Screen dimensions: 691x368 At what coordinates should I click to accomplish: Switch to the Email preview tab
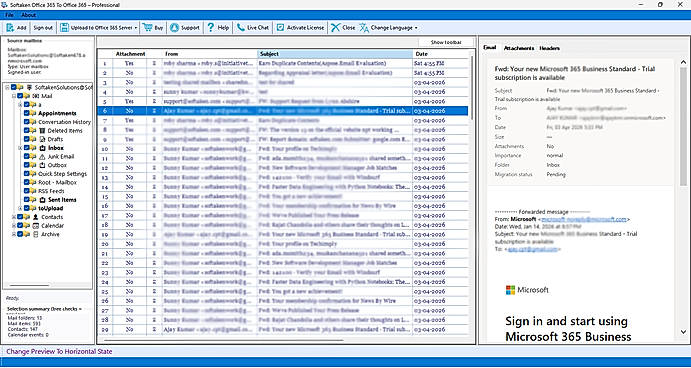[490, 48]
